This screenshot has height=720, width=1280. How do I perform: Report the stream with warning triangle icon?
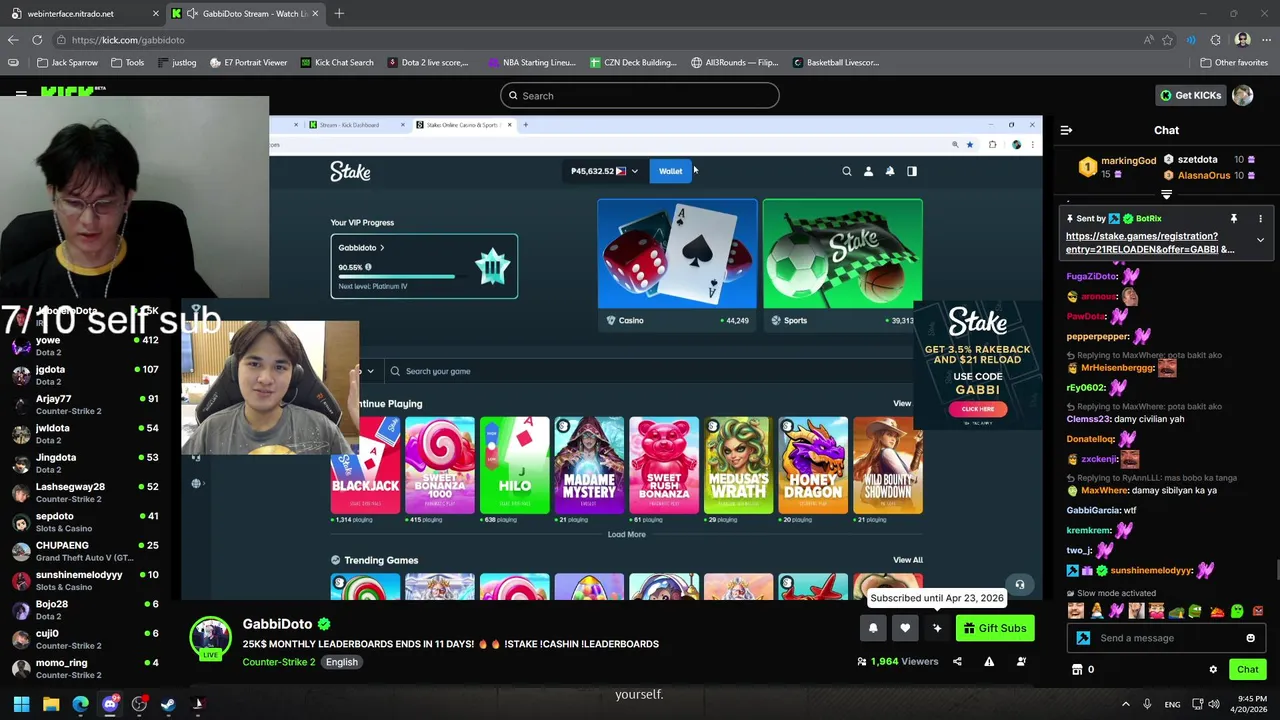tap(989, 661)
